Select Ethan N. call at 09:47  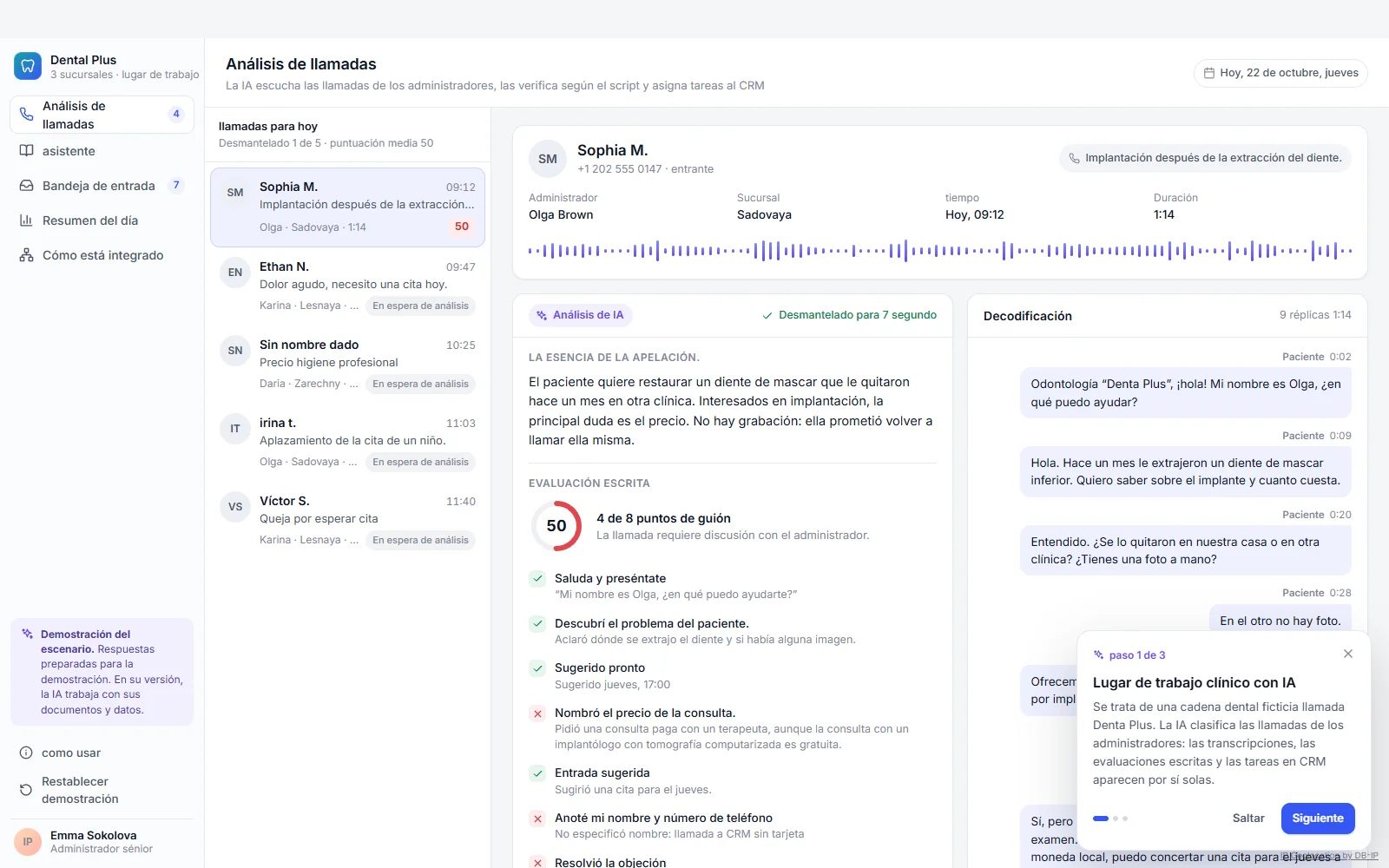click(347, 286)
